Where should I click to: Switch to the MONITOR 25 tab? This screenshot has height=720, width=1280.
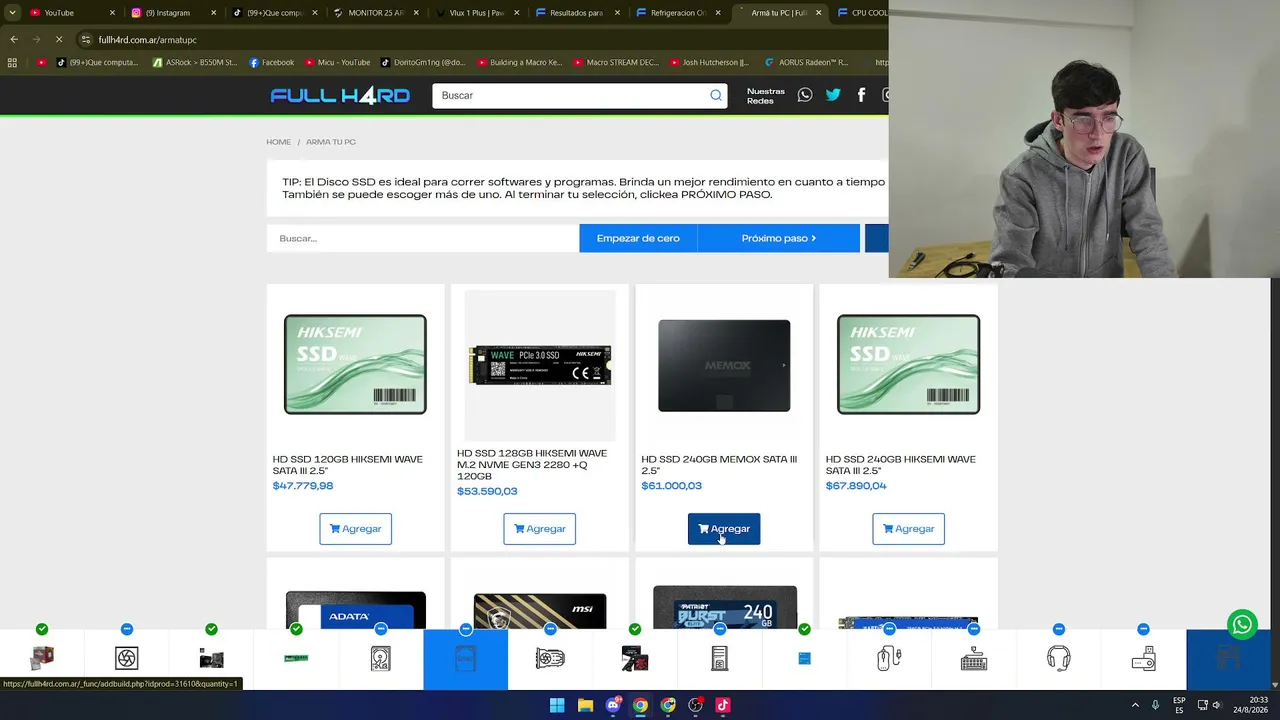pyautogui.click(x=376, y=13)
